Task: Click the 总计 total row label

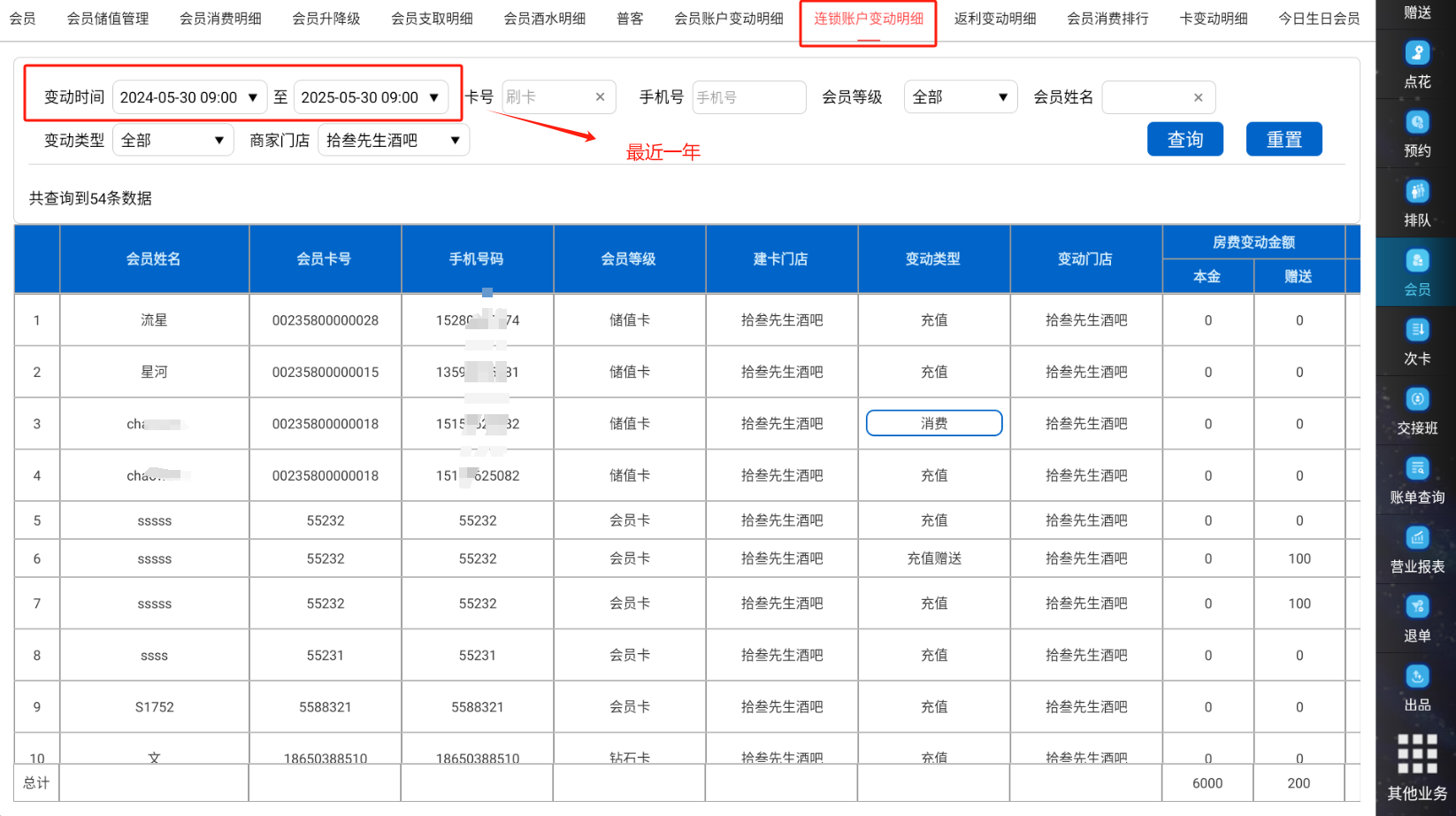Action: tap(36, 783)
